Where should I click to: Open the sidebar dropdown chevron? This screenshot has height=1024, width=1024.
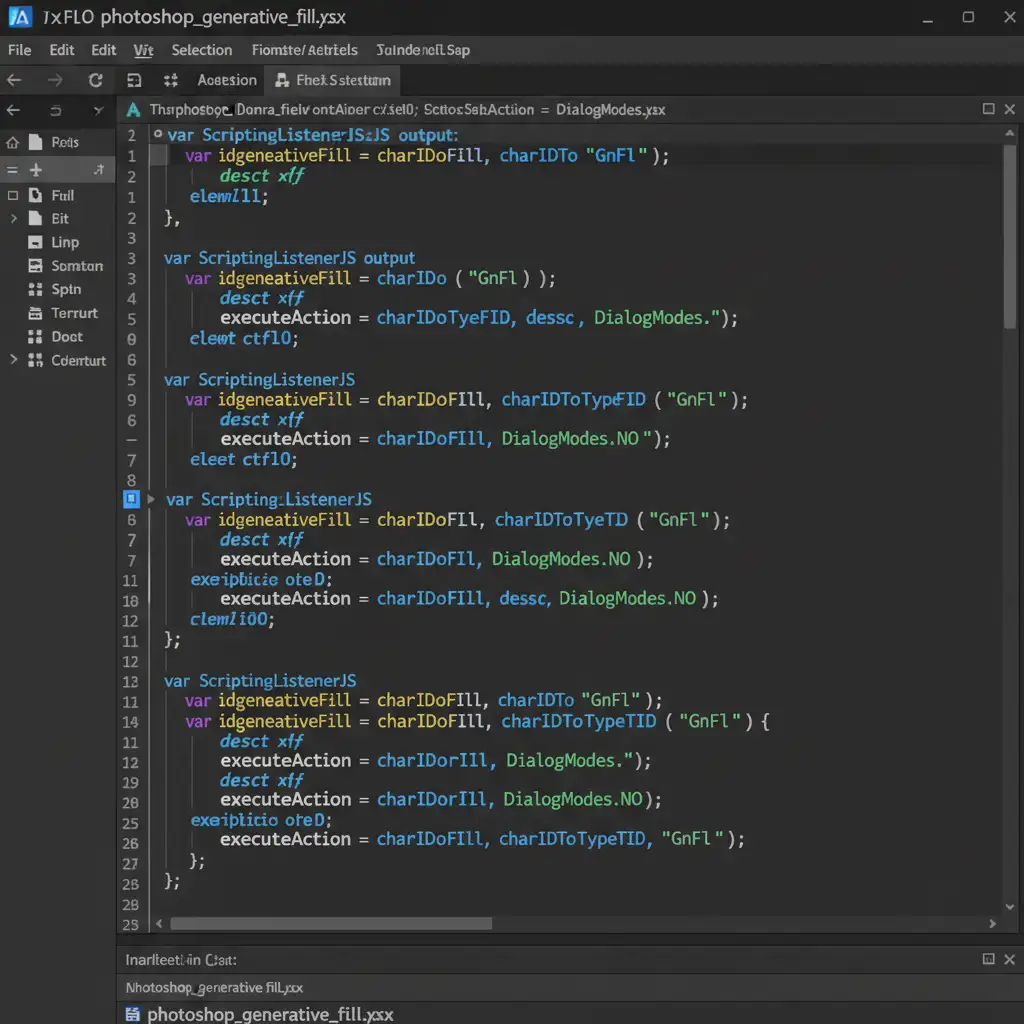[x=97, y=111]
